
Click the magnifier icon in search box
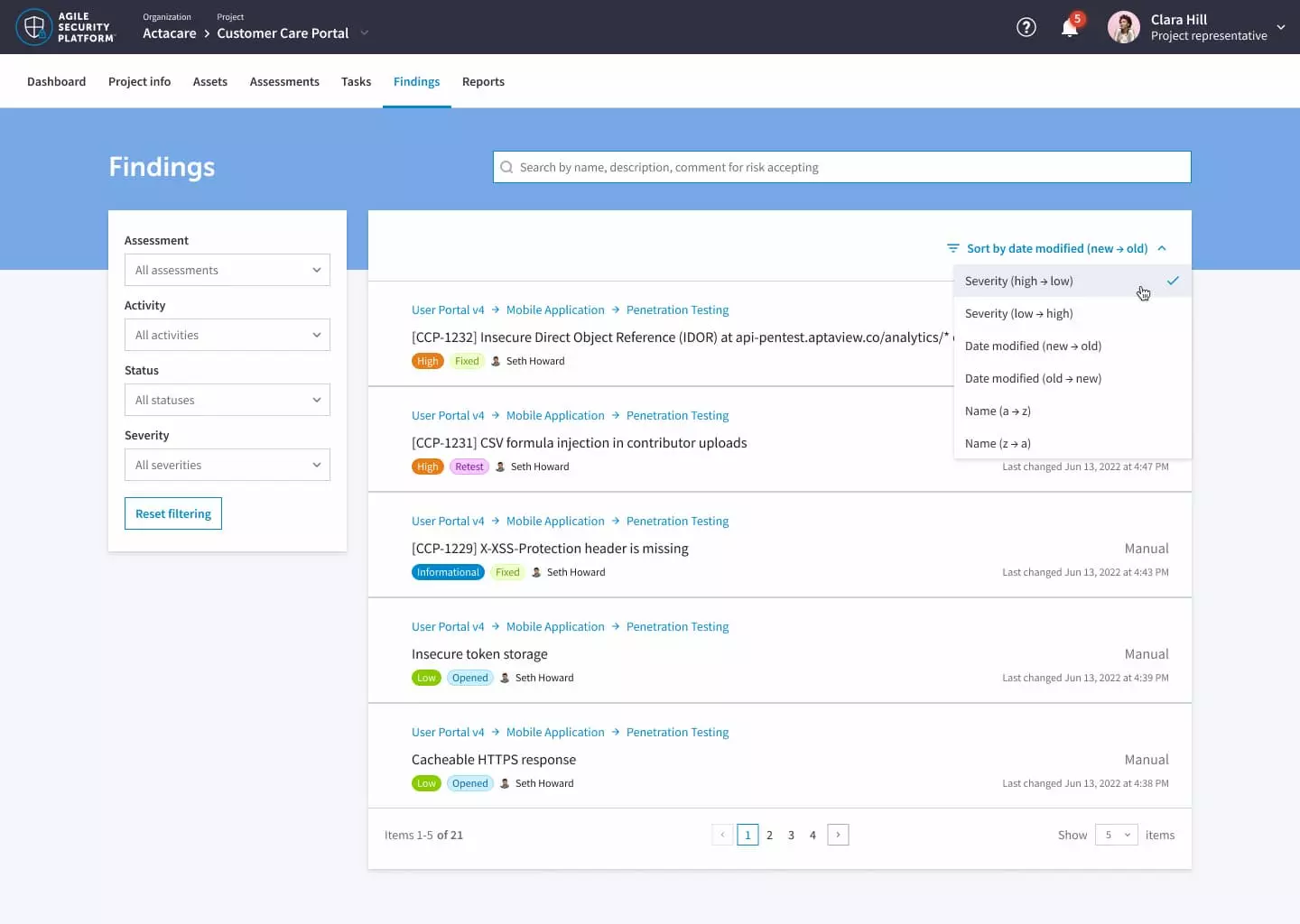click(506, 167)
